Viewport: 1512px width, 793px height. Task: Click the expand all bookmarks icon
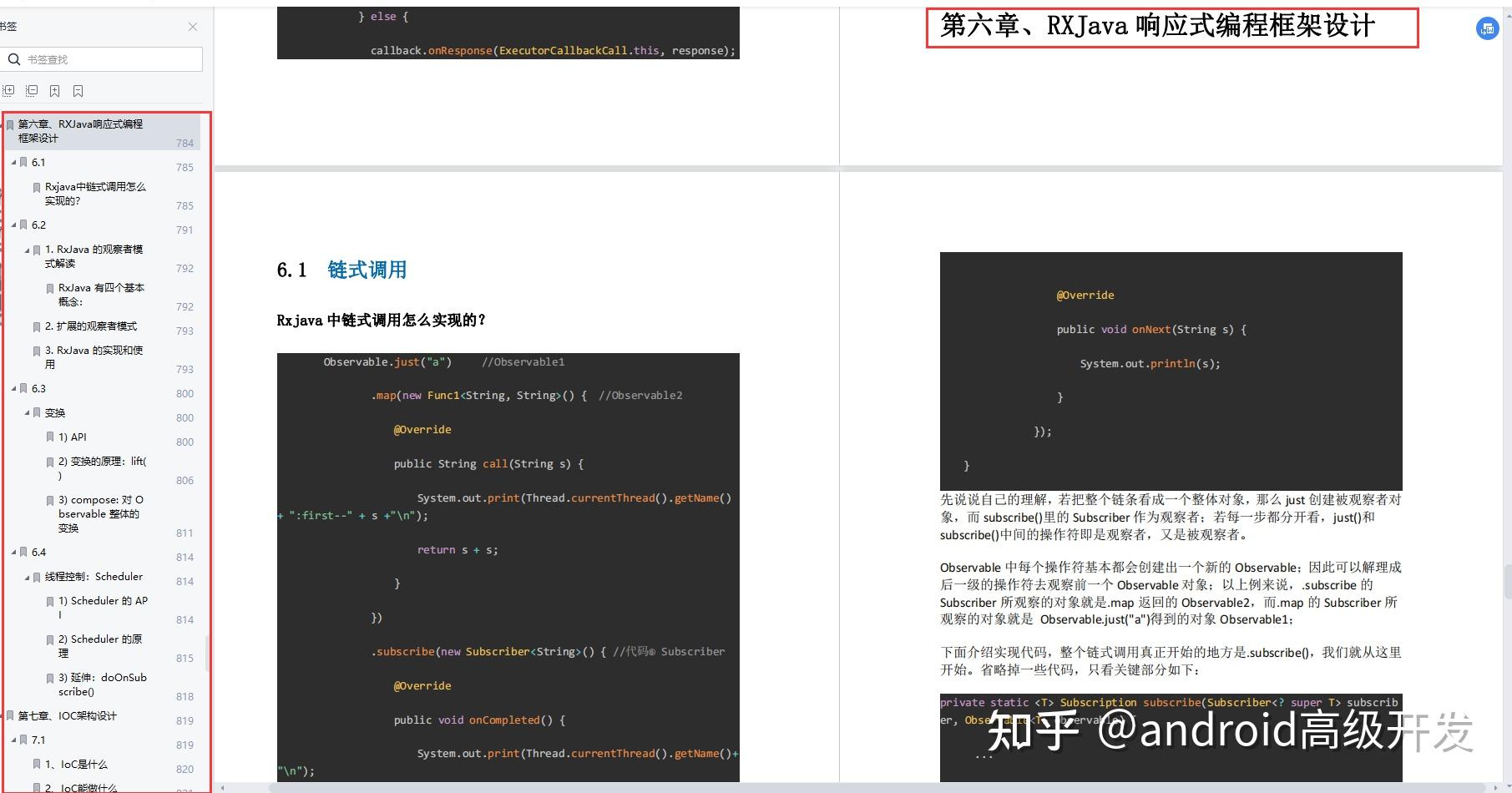(8, 90)
